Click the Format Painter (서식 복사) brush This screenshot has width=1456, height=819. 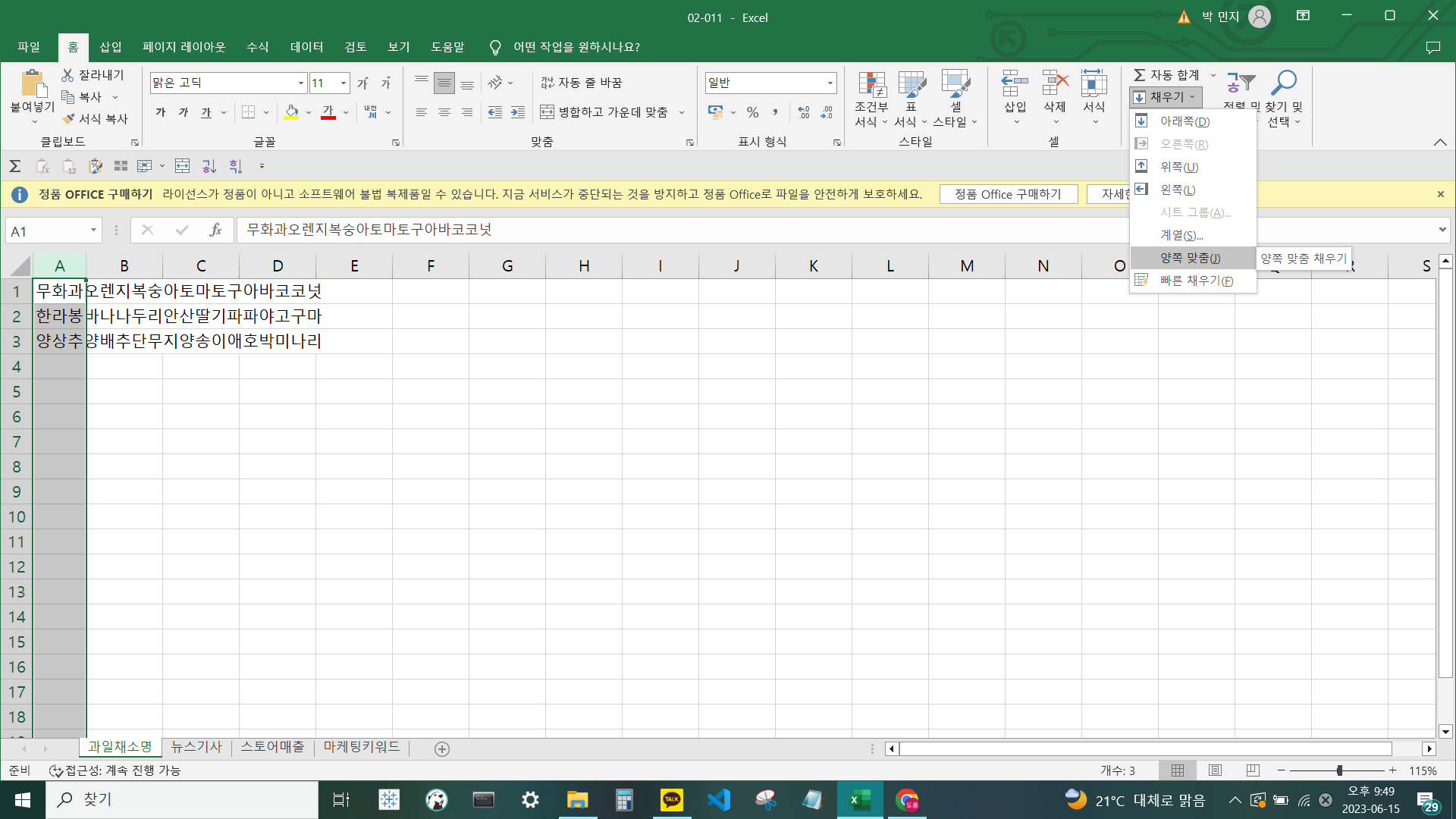pyautogui.click(x=68, y=119)
